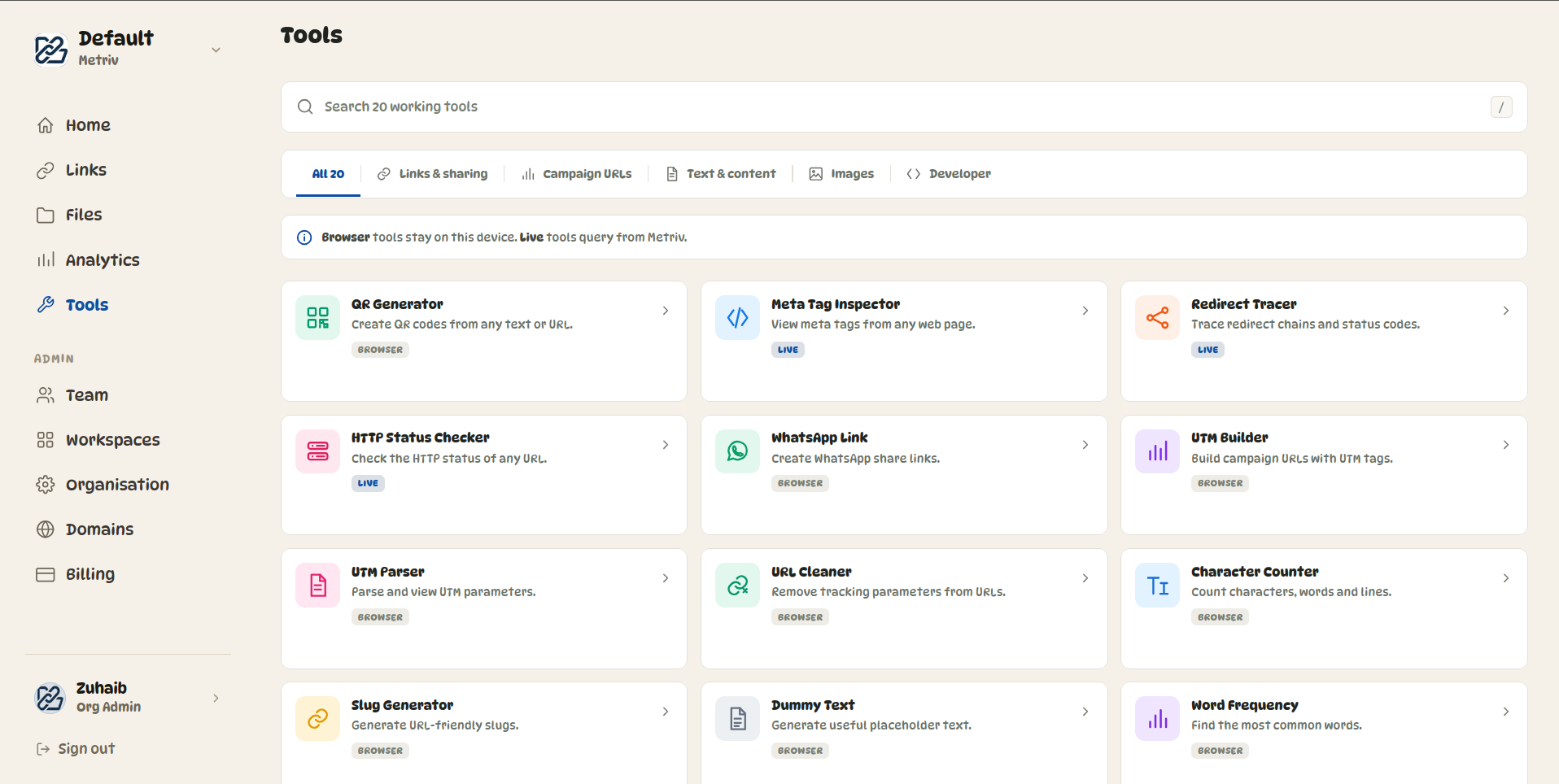Viewport: 1559px width, 784px height.
Task: Switch to Images tab
Action: pyautogui.click(x=841, y=174)
